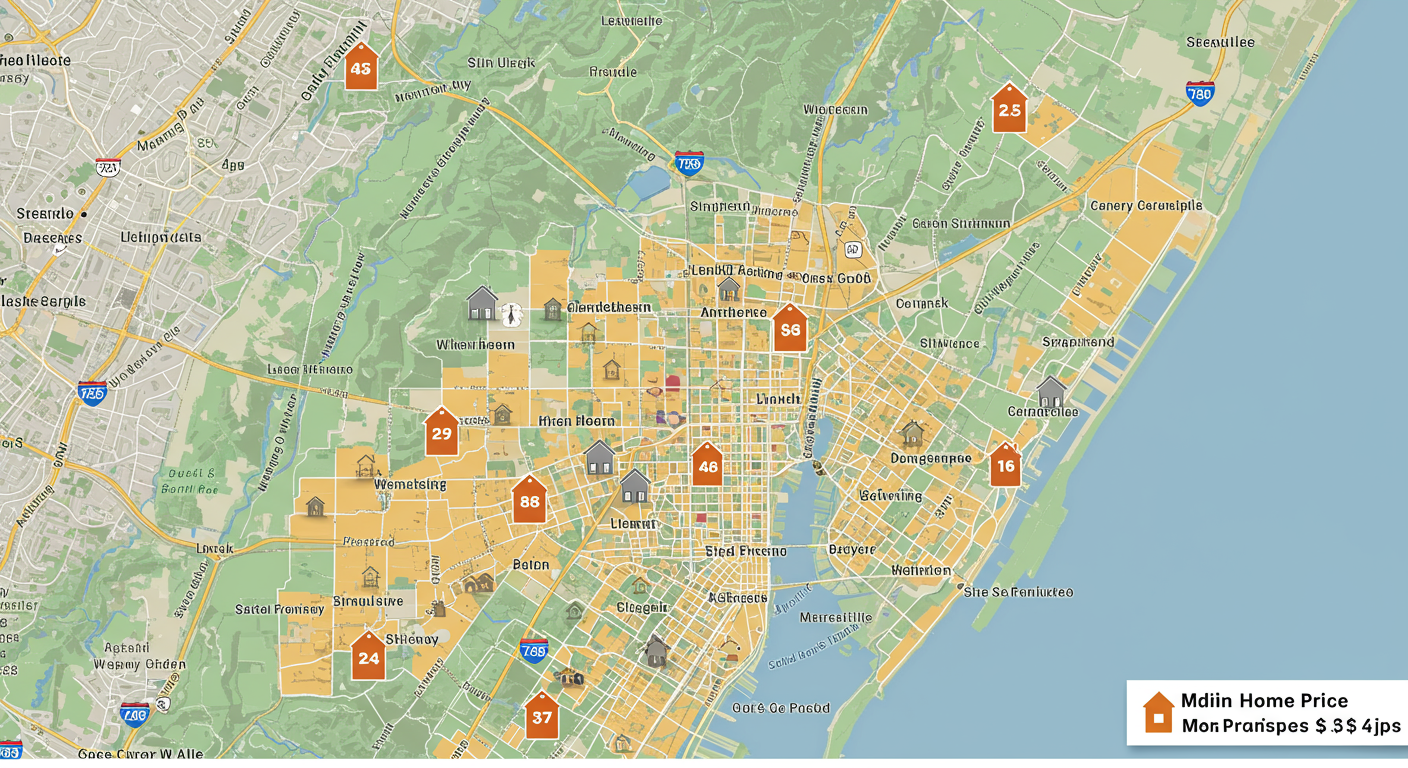Viewport: 1408px width, 768px height.
Task: Open the orange marker labeled 16 near coast
Action: 1005,466
